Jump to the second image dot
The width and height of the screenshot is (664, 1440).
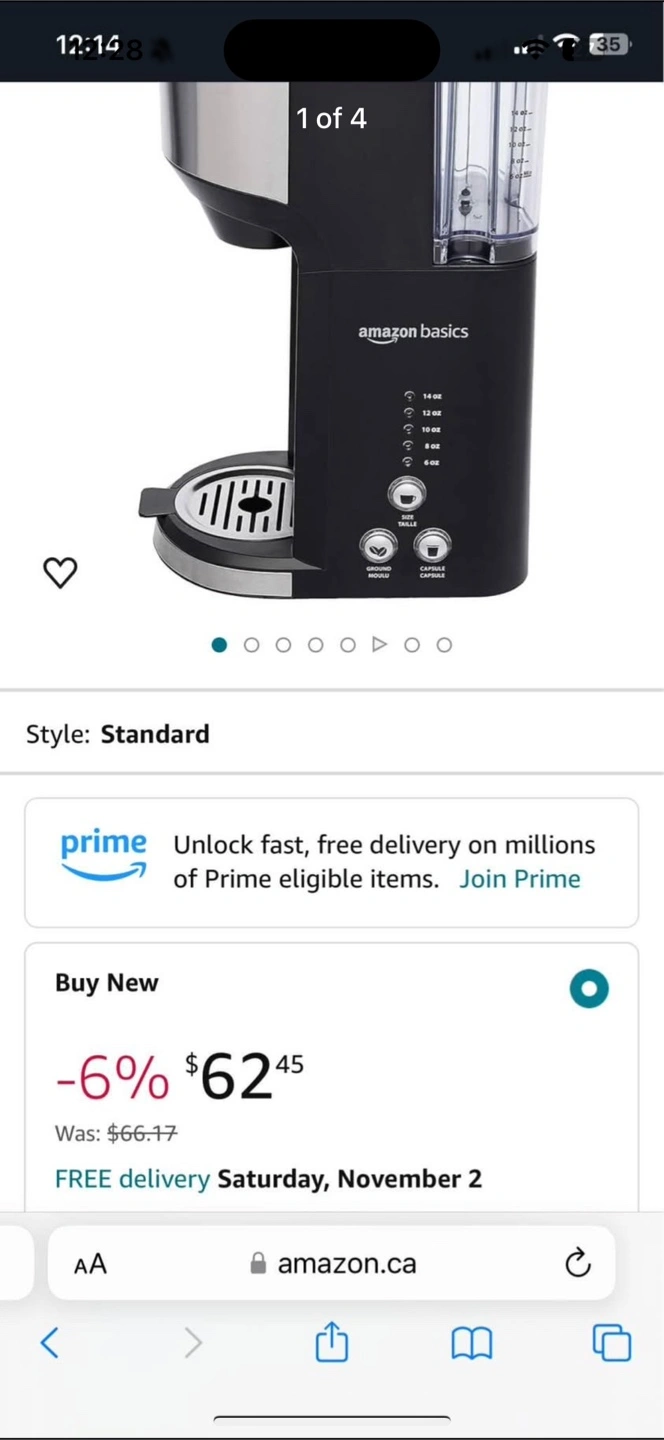click(251, 645)
